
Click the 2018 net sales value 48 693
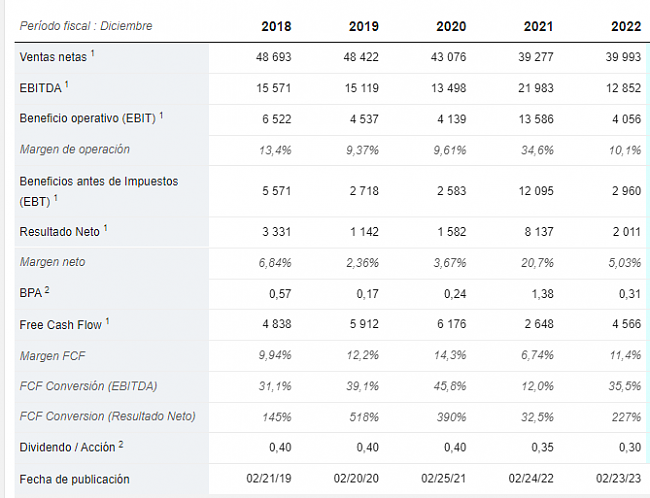(274, 57)
